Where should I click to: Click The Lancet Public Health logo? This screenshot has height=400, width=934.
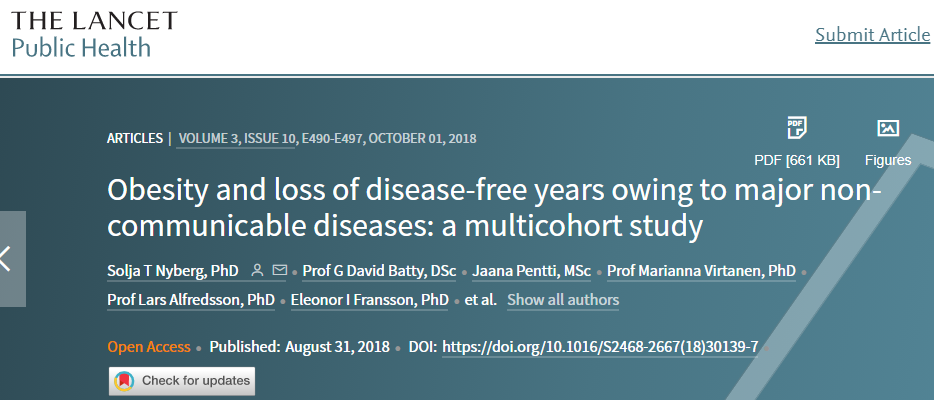94,34
